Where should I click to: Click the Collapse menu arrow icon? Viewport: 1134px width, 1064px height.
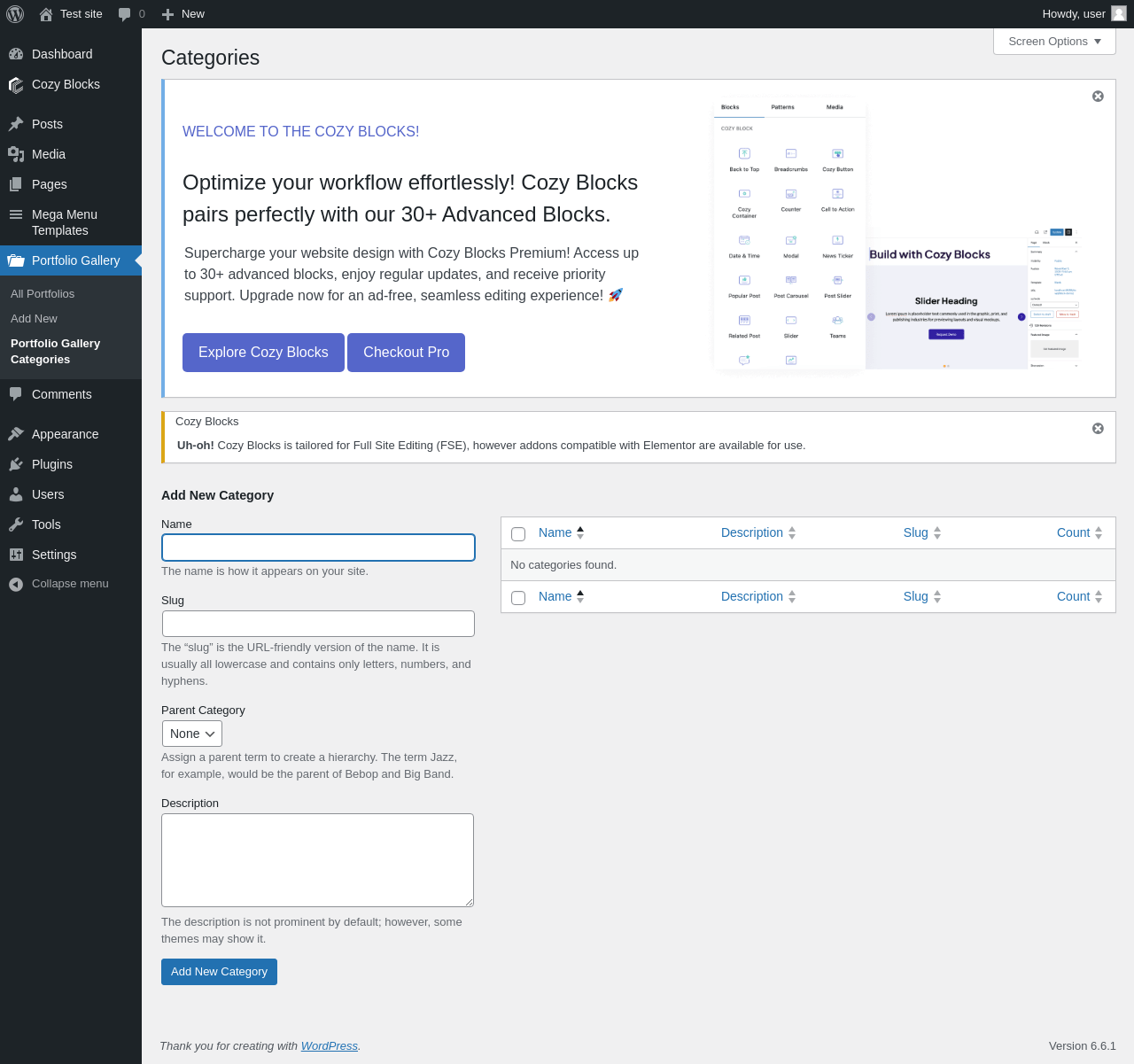(x=16, y=584)
